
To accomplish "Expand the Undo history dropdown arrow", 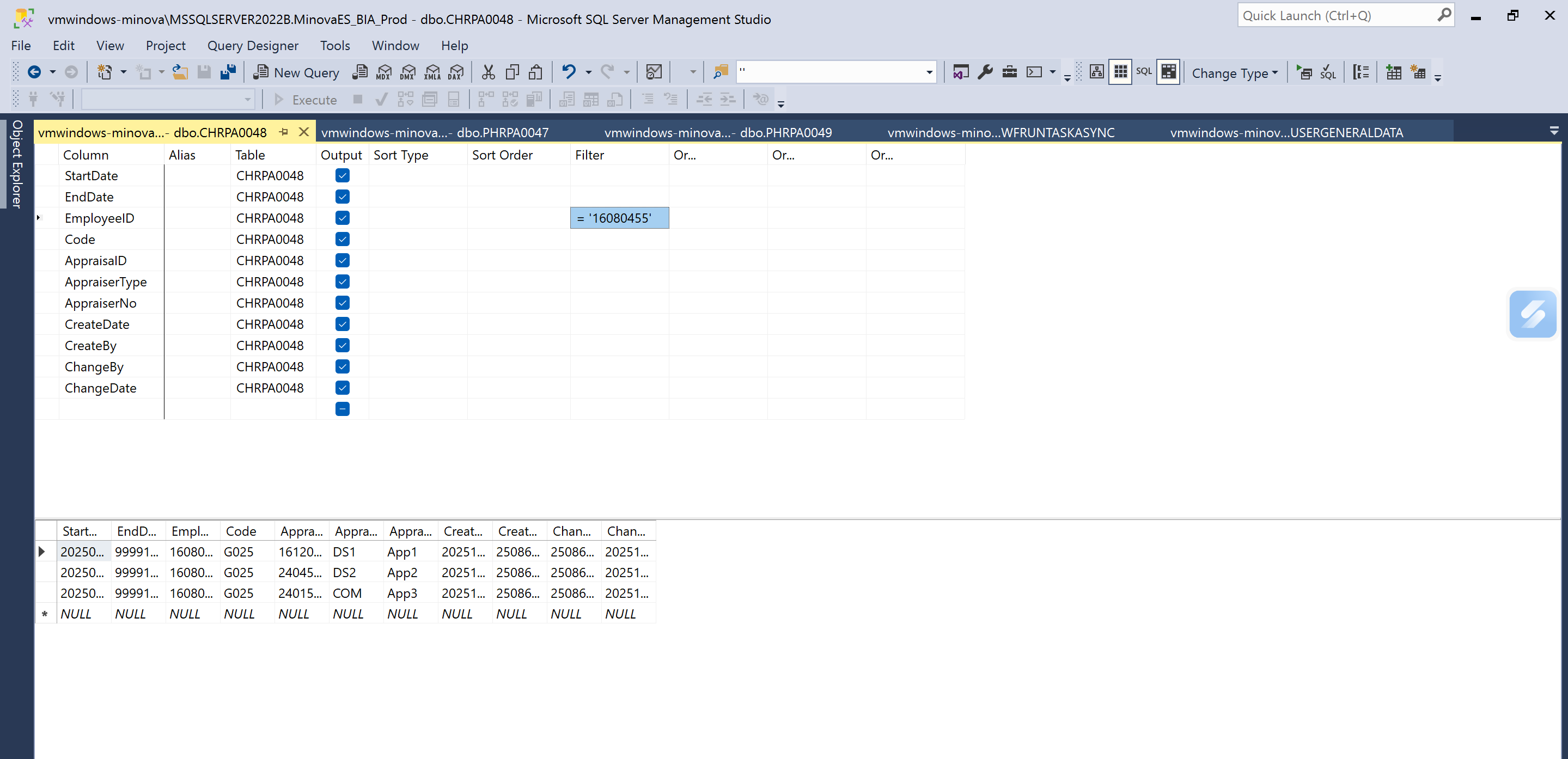I will click(x=588, y=72).
